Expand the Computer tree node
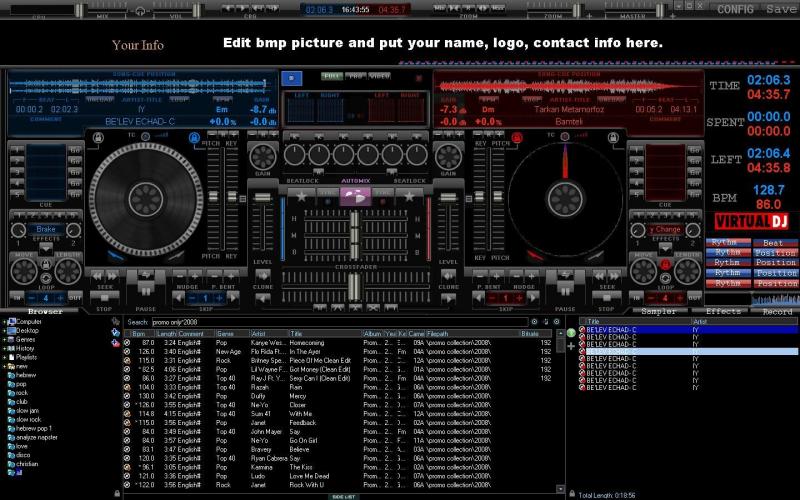 click(x=5, y=322)
